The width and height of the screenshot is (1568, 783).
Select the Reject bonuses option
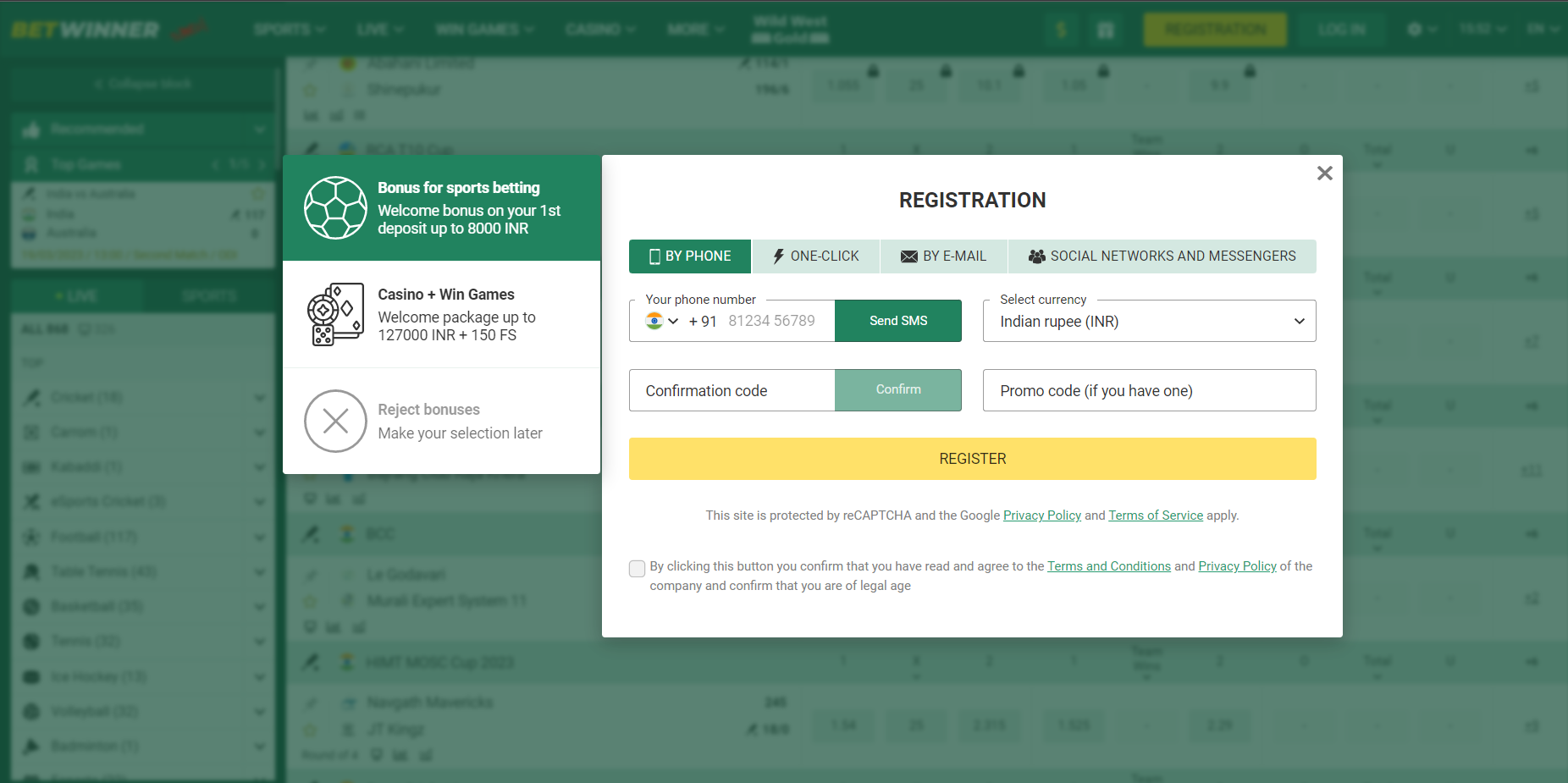(442, 421)
